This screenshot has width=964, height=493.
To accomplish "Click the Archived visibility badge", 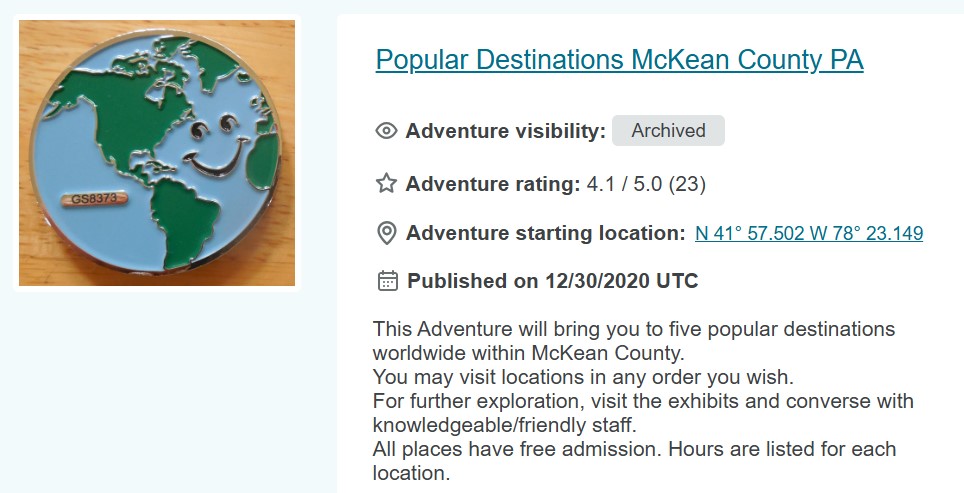I will tap(668, 131).
